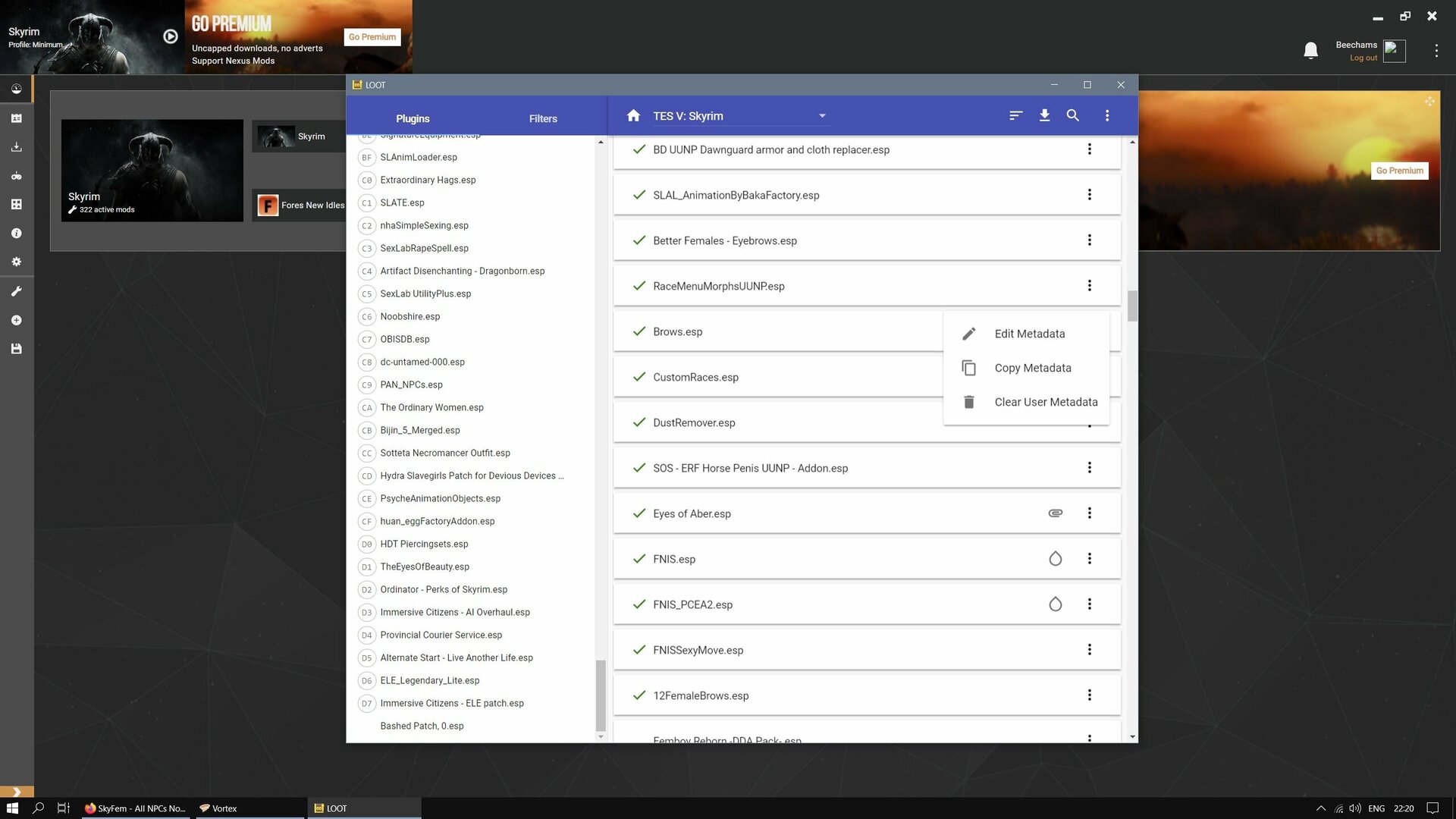
Task: Click Go Premium button in top banner
Action: pyautogui.click(x=372, y=37)
